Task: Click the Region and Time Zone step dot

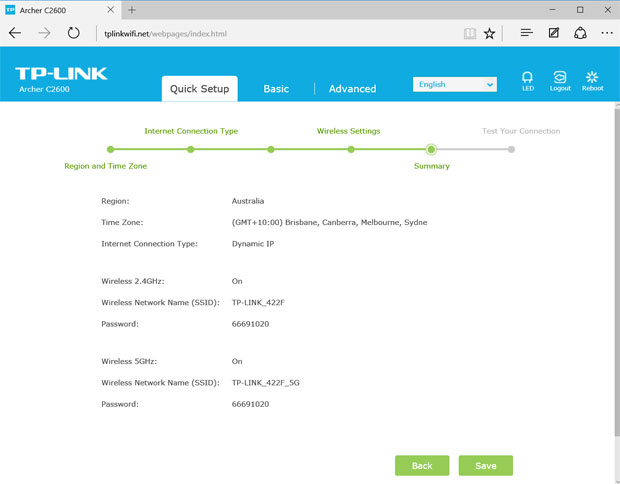Action: (110, 149)
